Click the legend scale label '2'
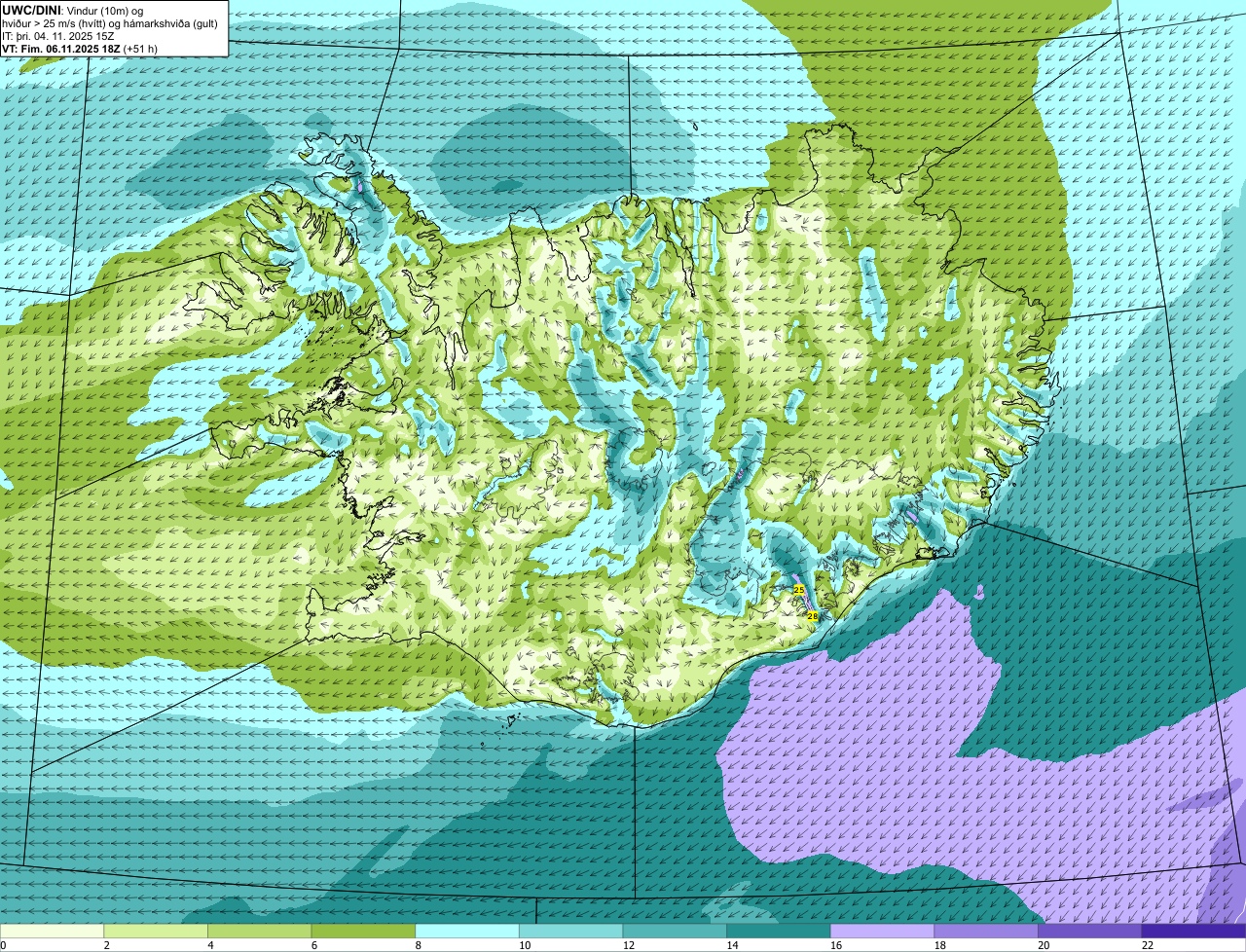Image resolution: width=1246 pixels, height=952 pixels. point(106,945)
